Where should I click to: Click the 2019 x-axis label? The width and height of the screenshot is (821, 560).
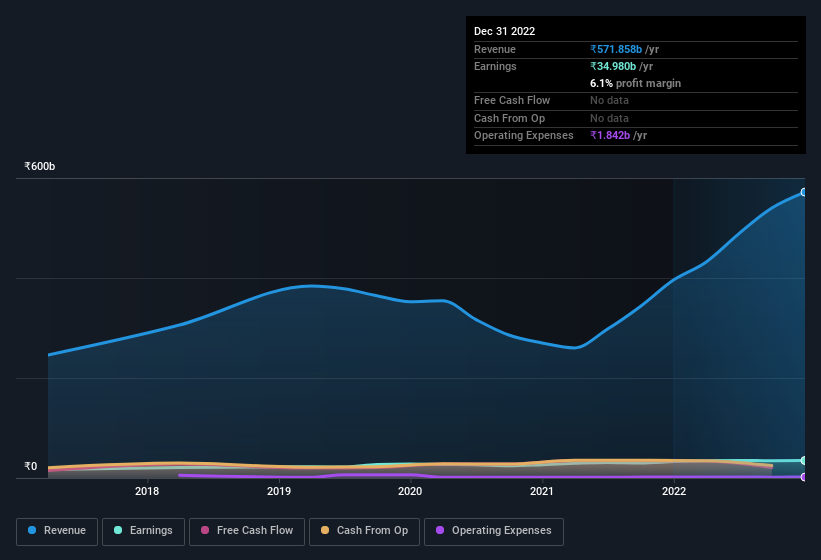tap(279, 491)
